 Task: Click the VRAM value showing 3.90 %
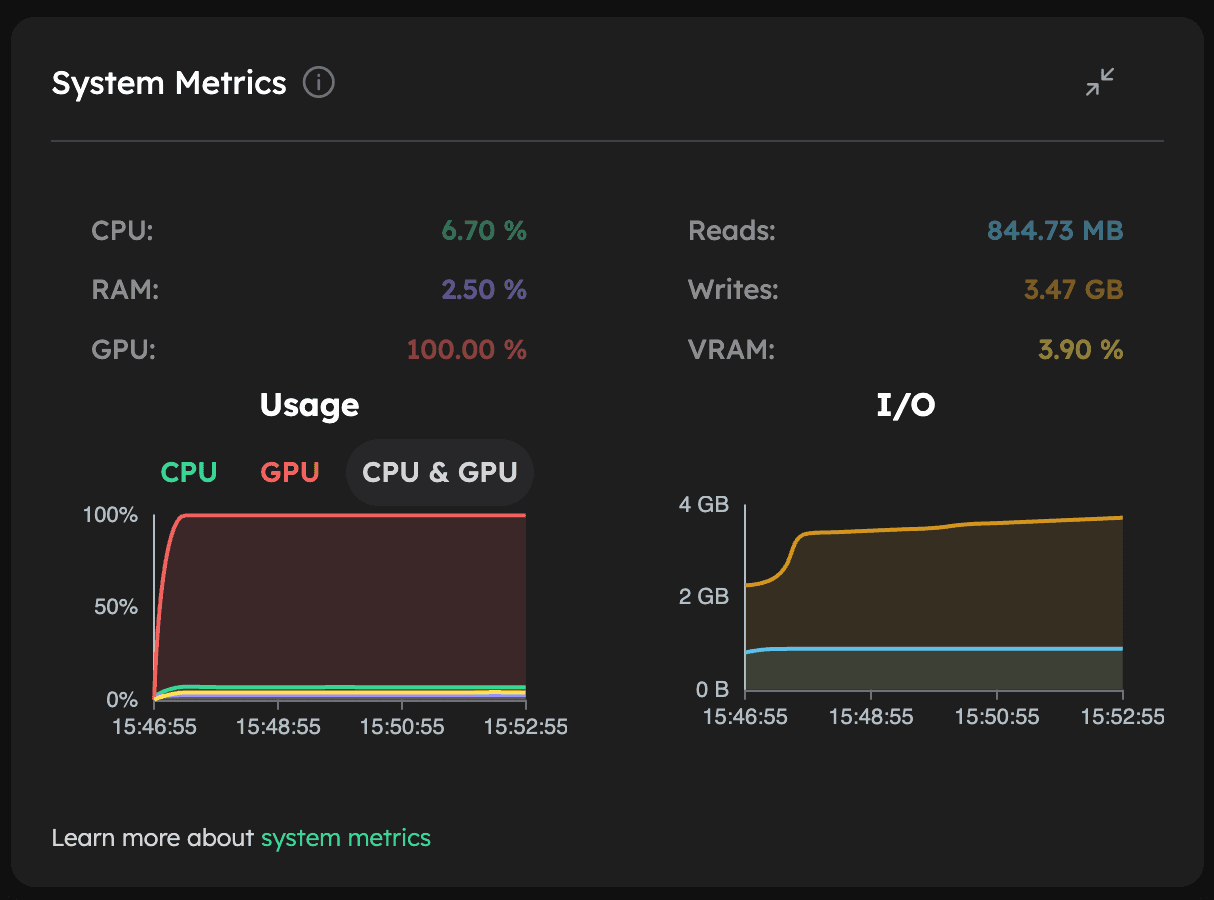click(x=1079, y=349)
